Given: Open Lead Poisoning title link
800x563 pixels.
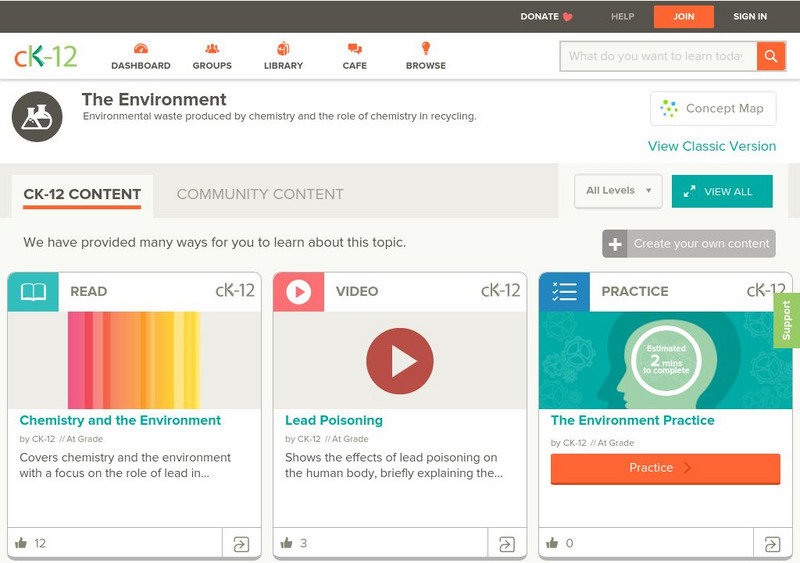Looking at the screenshot, I should [334, 421].
